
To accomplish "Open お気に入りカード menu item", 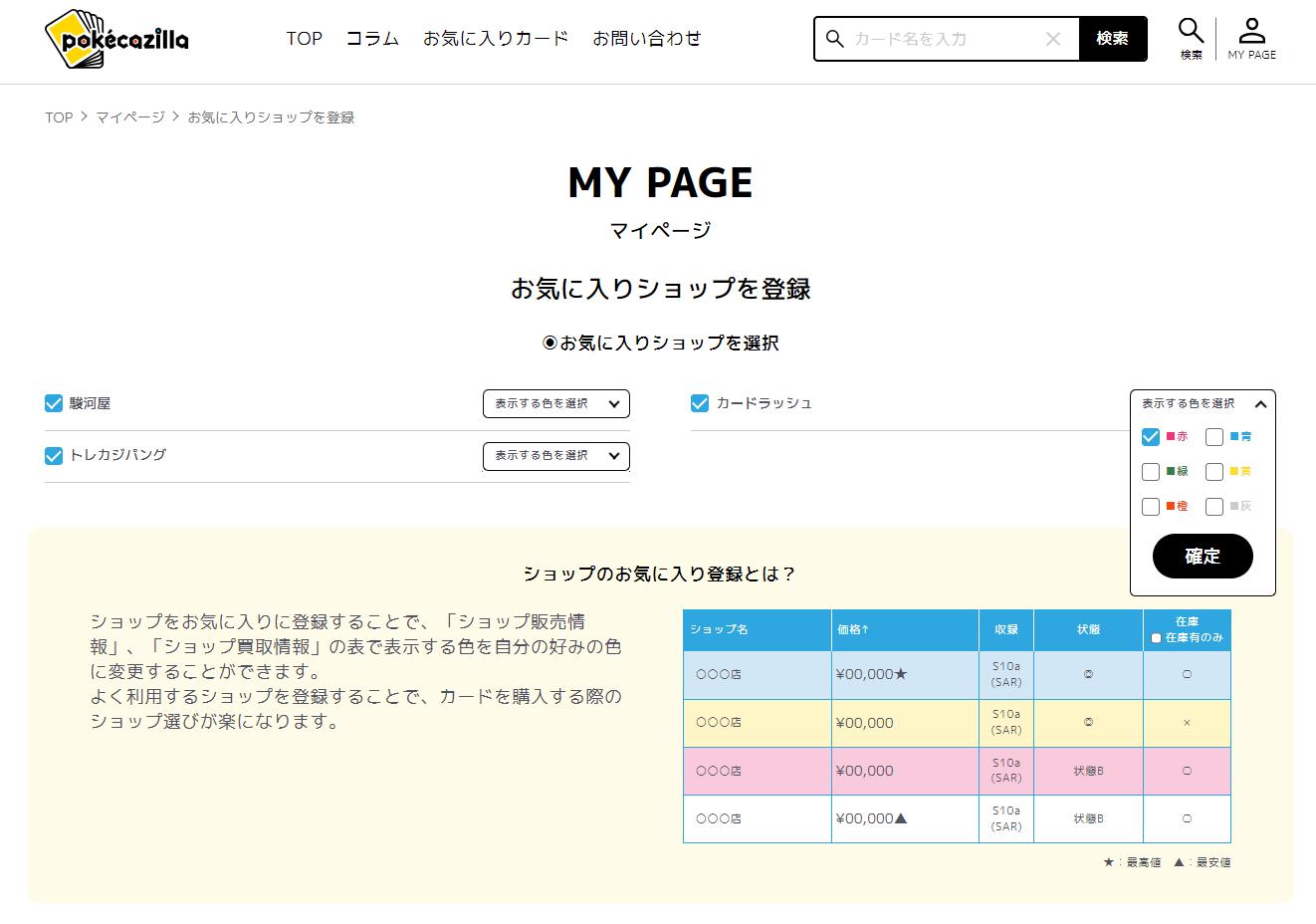I will [496, 39].
